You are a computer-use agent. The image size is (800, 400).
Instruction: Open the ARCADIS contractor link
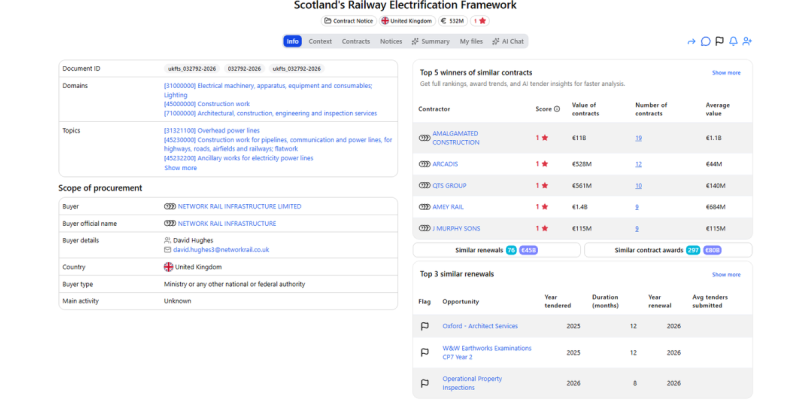click(445, 164)
